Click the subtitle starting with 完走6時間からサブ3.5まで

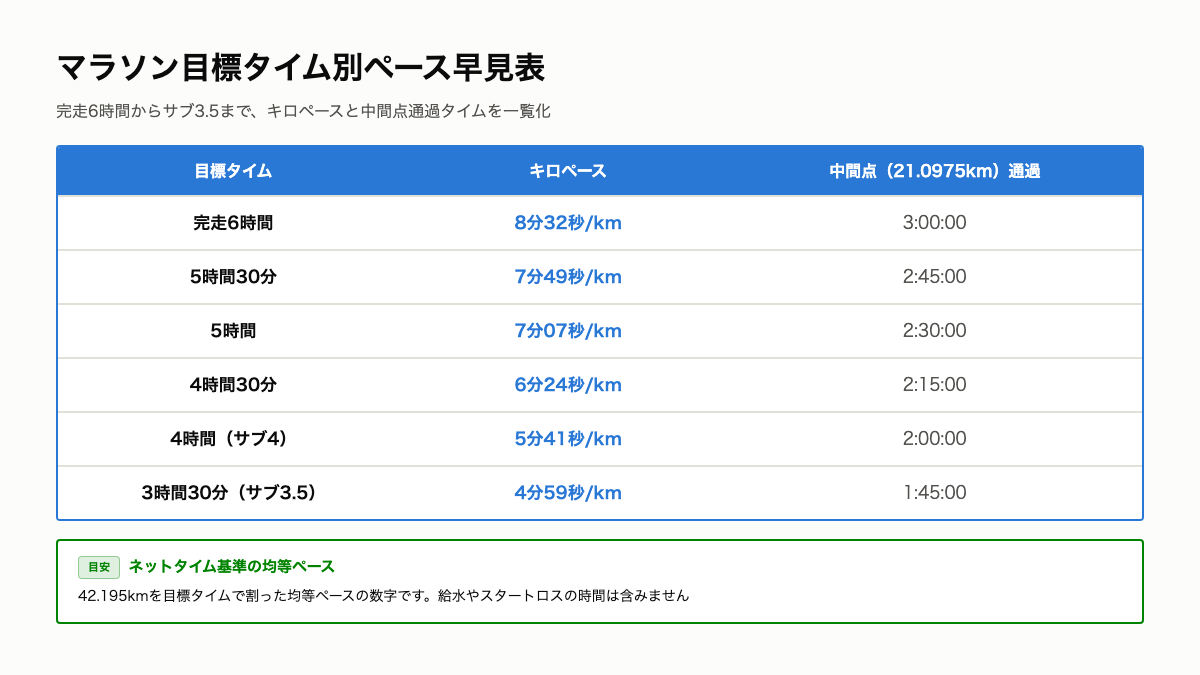(x=304, y=111)
